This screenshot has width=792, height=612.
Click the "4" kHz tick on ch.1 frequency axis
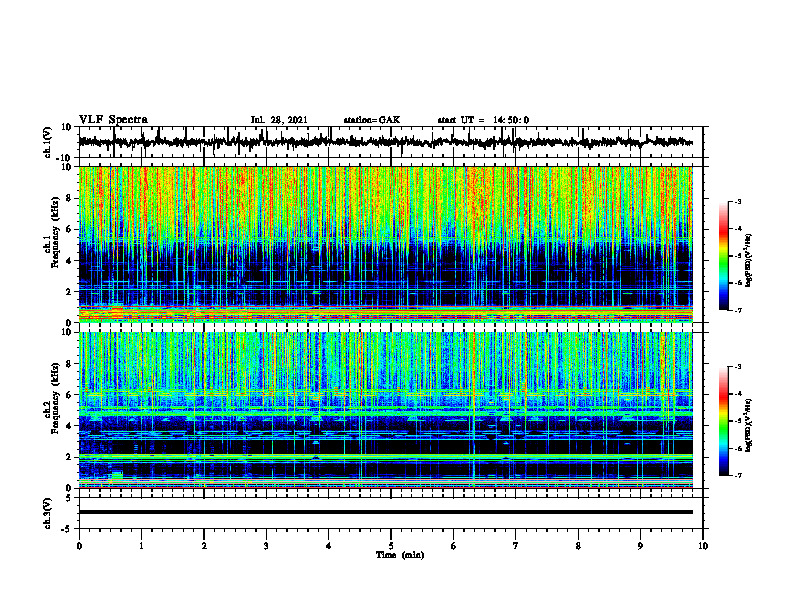click(70, 261)
